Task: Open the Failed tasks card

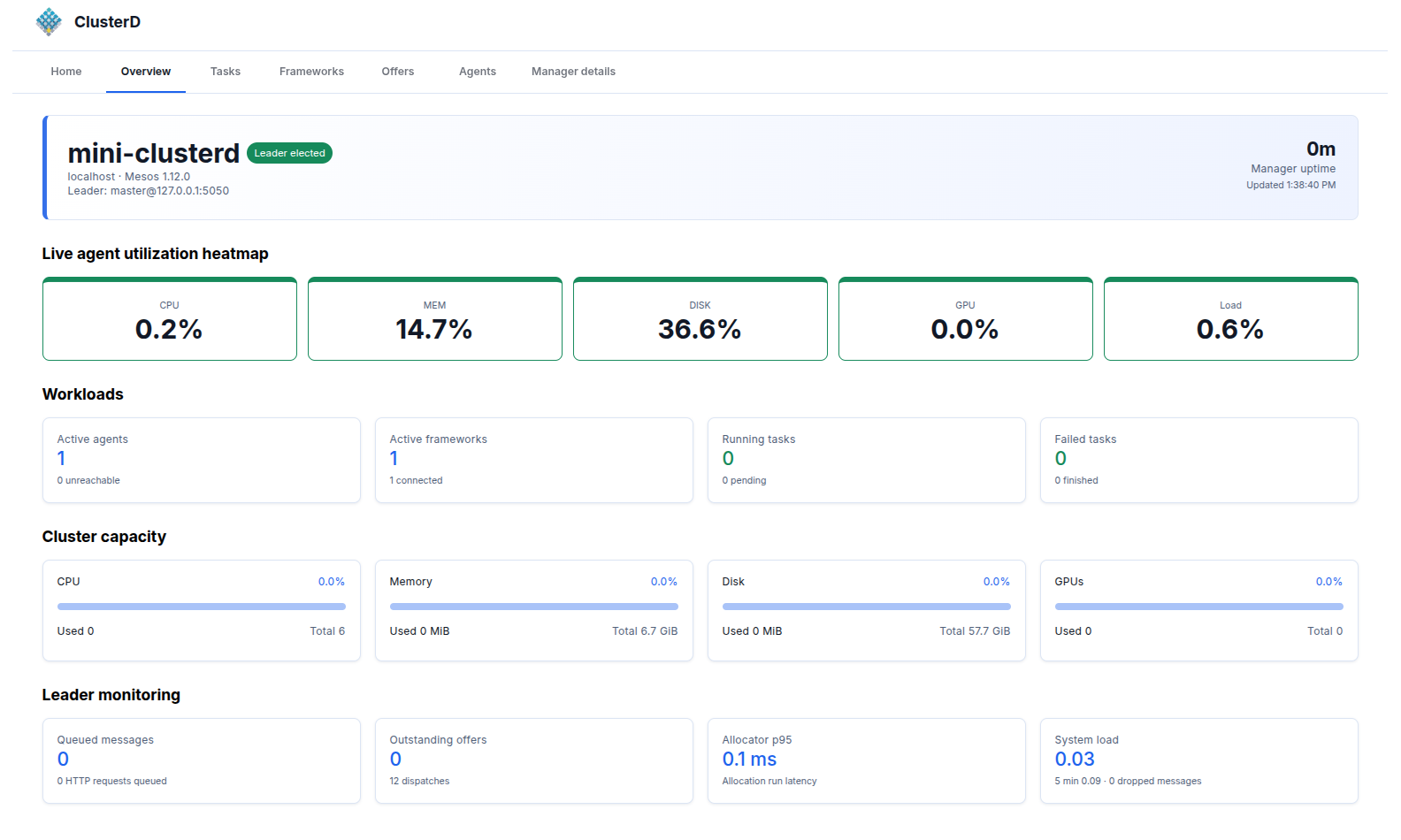Action: 1199,461
